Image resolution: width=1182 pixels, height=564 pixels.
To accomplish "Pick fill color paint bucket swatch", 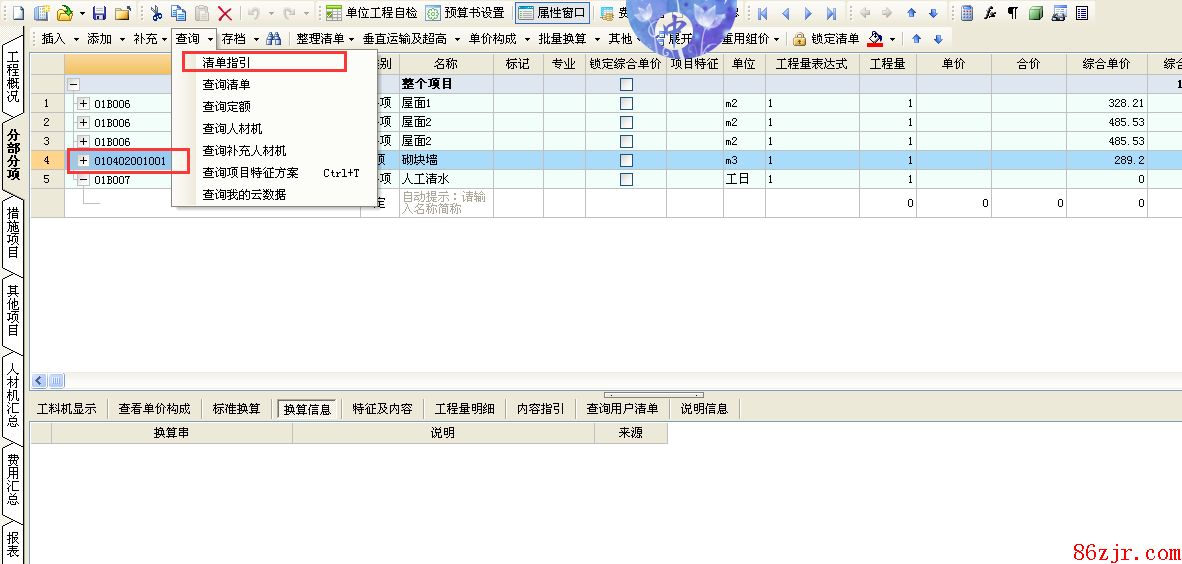I will click(876, 39).
